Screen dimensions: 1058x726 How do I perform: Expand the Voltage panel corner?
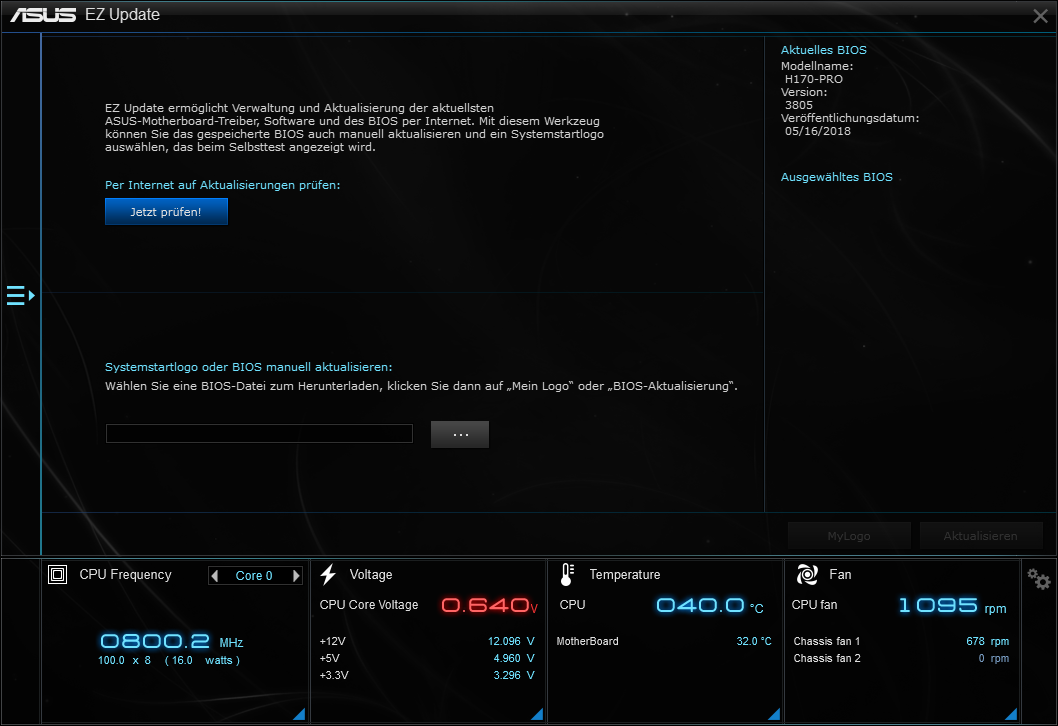coord(537,714)
